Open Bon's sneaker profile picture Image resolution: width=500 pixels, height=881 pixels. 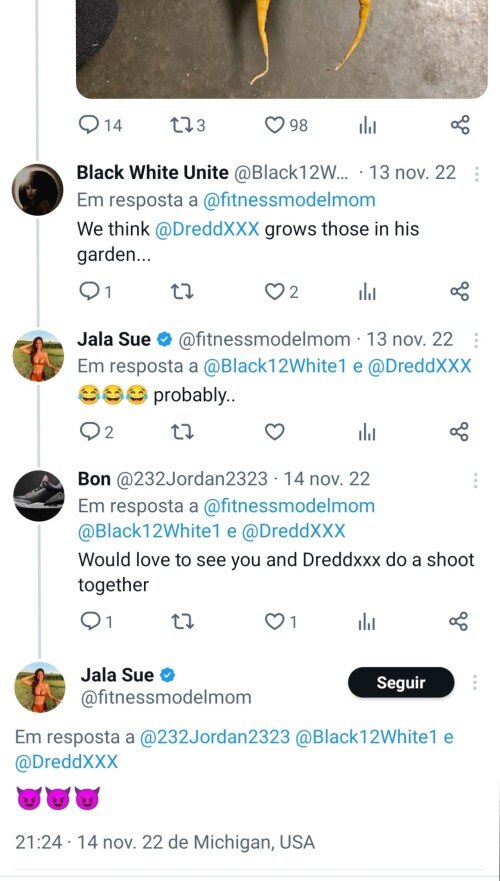(39, 496)
